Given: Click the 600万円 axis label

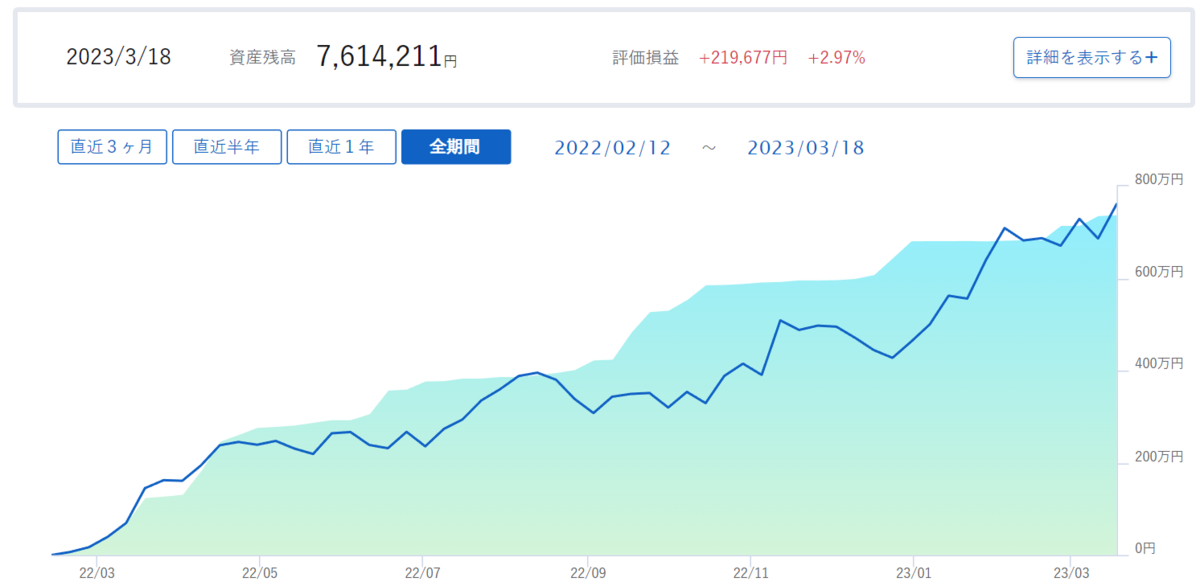Looking at the screenshot, I should pos(1158,272).
